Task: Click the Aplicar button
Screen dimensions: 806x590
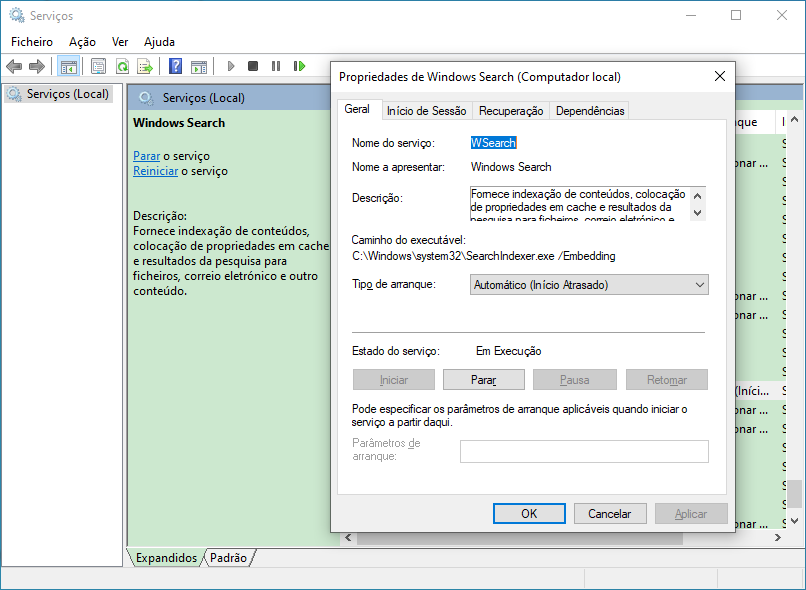Action: [691, 513]
